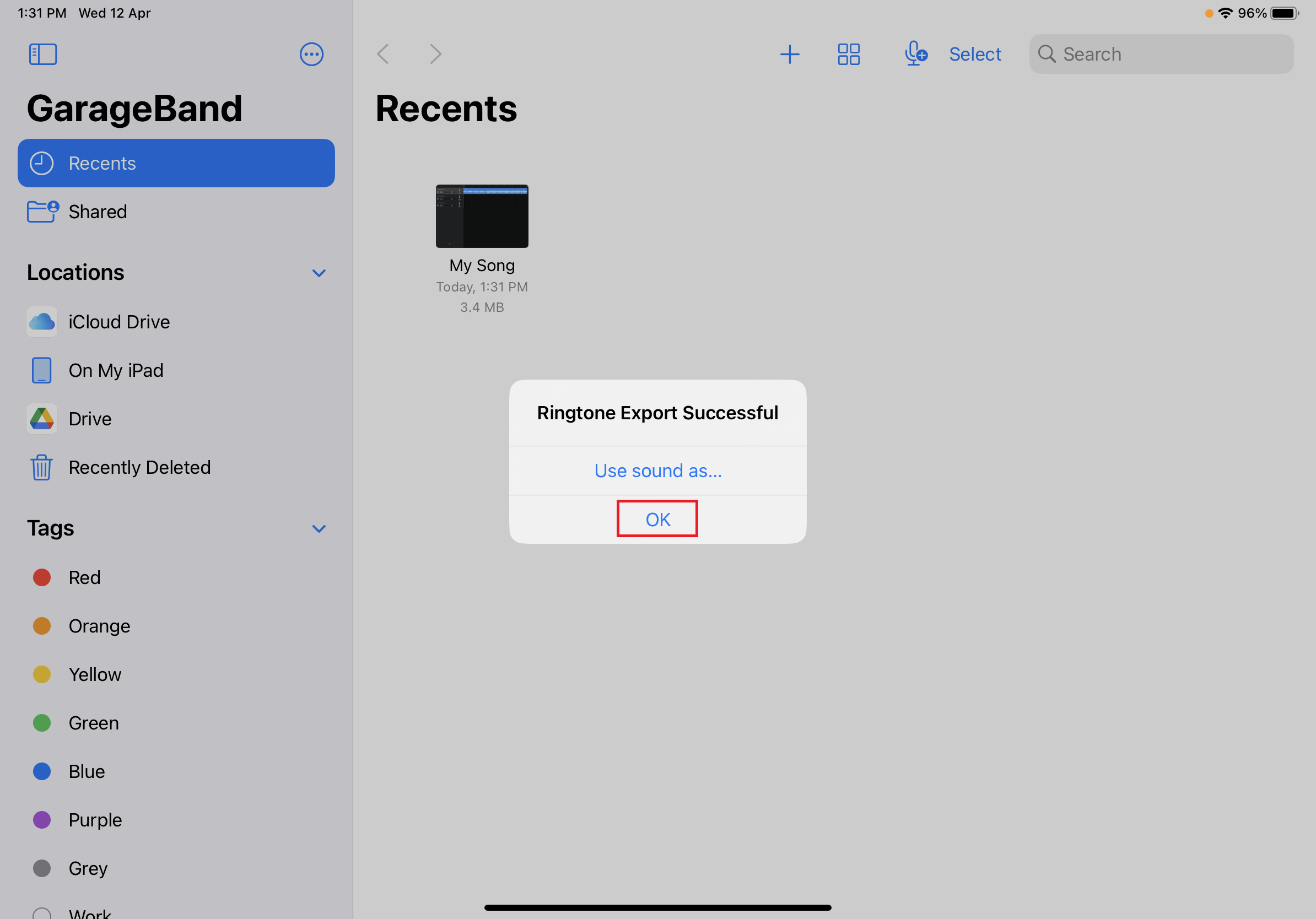1316x919 pixels.
Task: Select the Grey tag
Action: 176,868
